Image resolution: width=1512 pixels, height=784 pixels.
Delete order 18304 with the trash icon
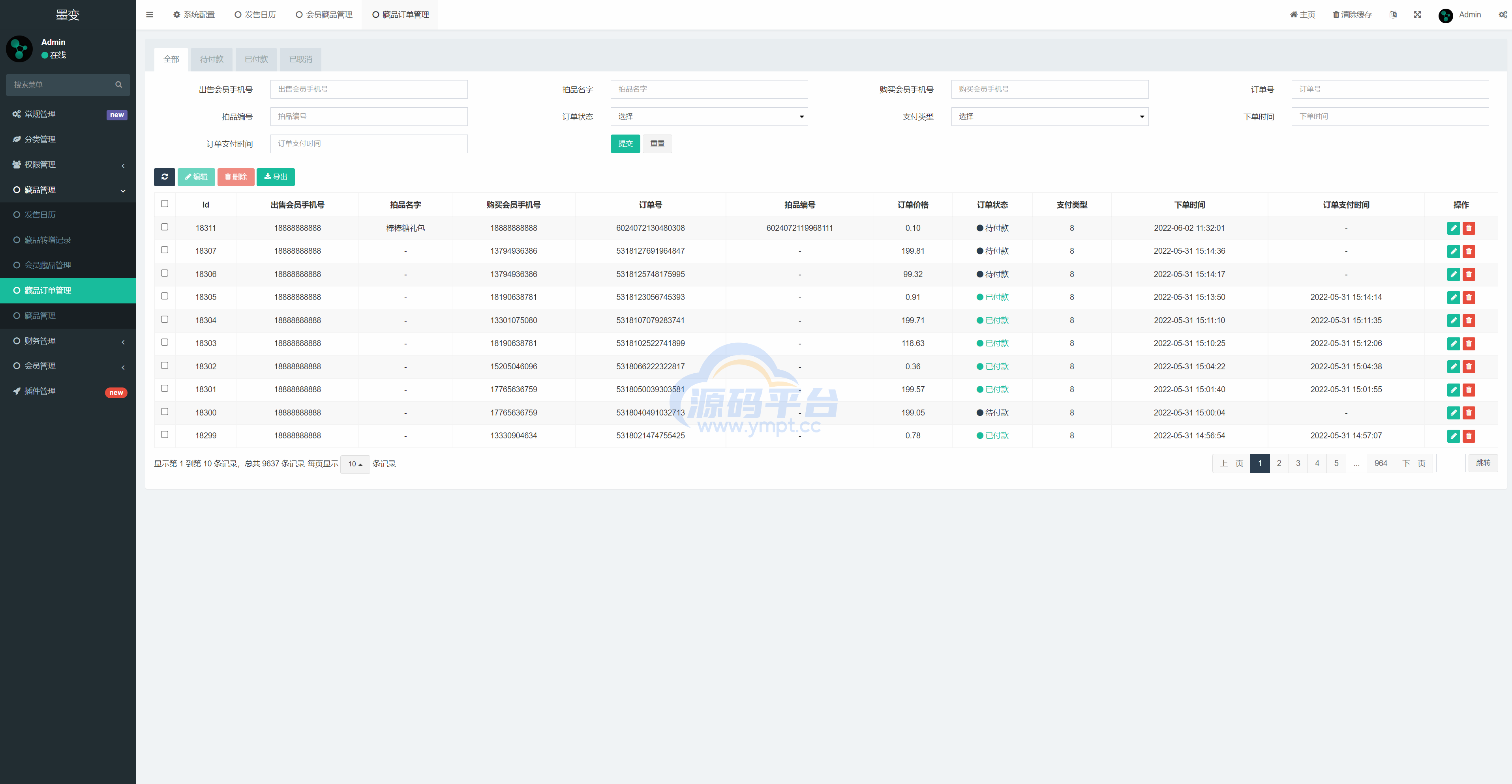1469,320
